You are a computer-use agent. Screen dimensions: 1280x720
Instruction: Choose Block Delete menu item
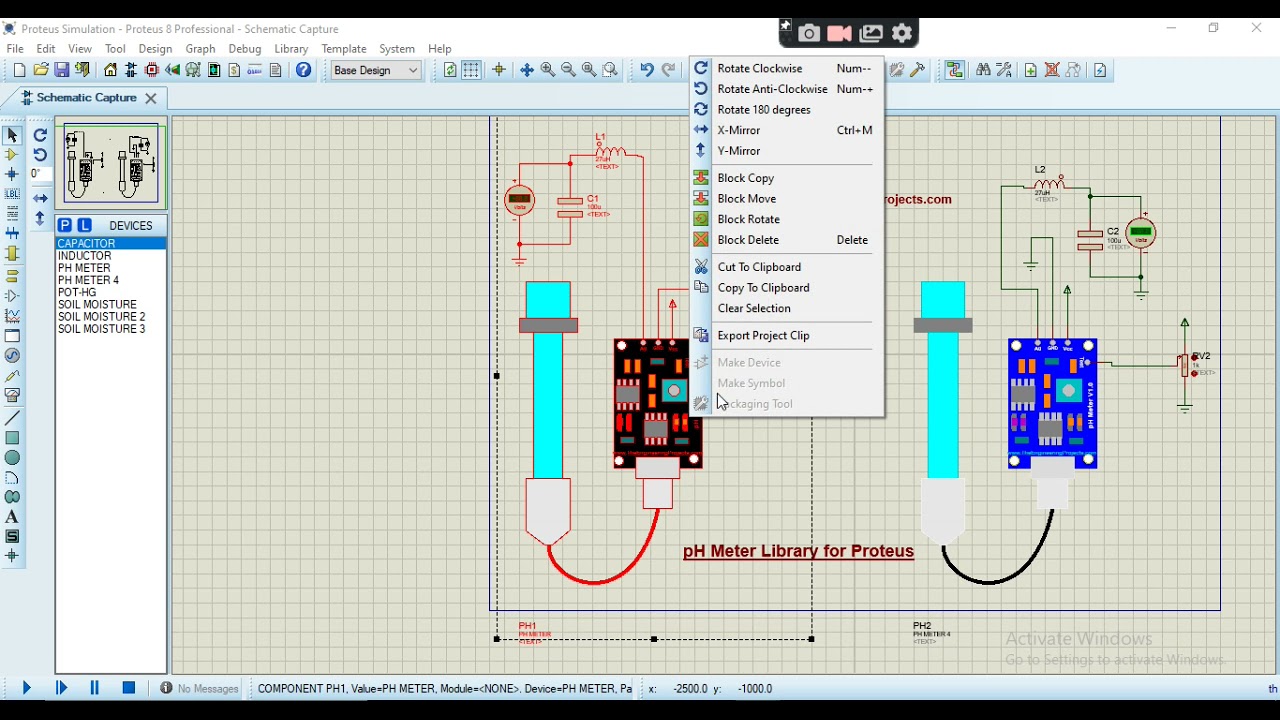coord(787,240)
